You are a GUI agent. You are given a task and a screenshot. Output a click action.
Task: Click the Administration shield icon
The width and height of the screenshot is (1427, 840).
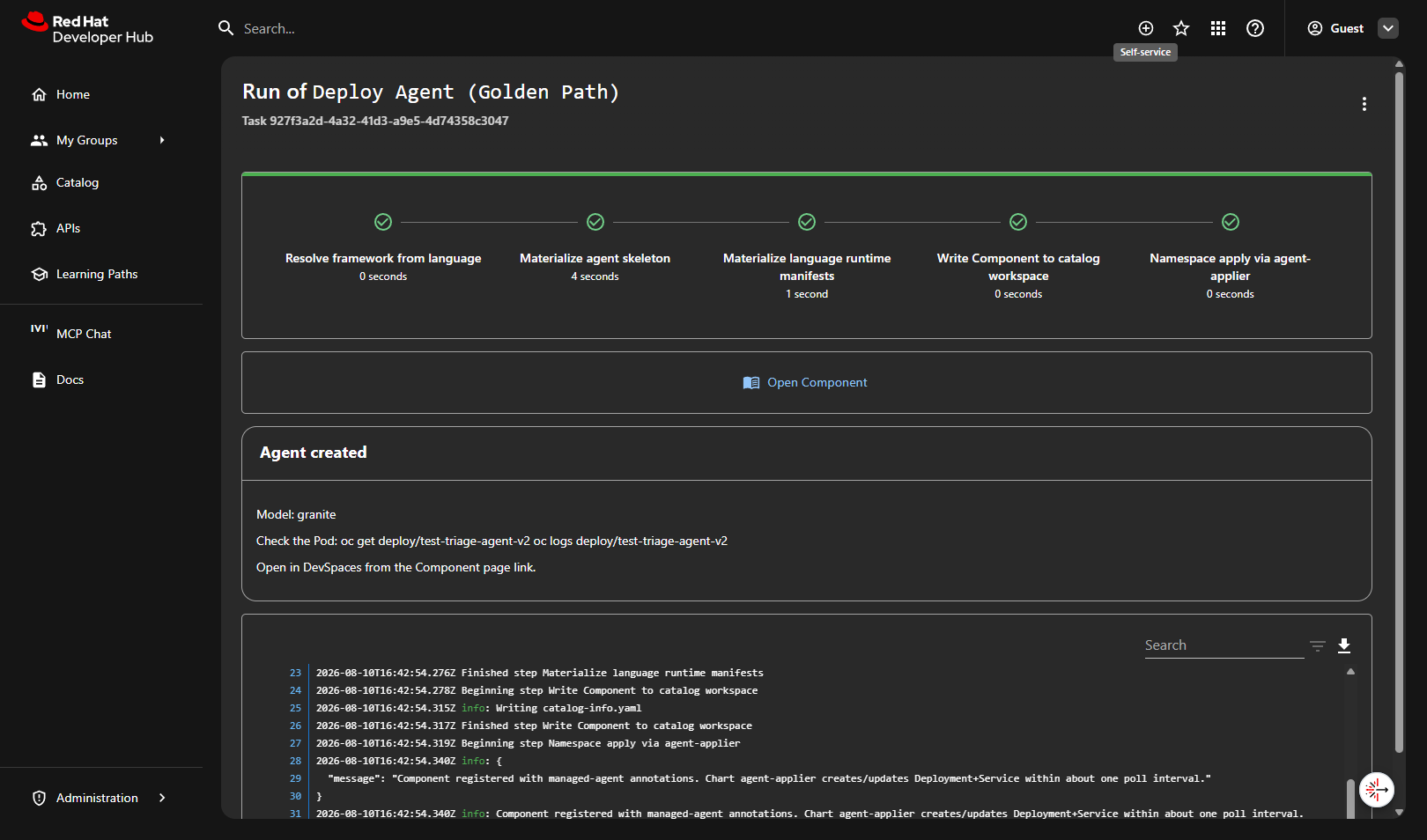39,798
